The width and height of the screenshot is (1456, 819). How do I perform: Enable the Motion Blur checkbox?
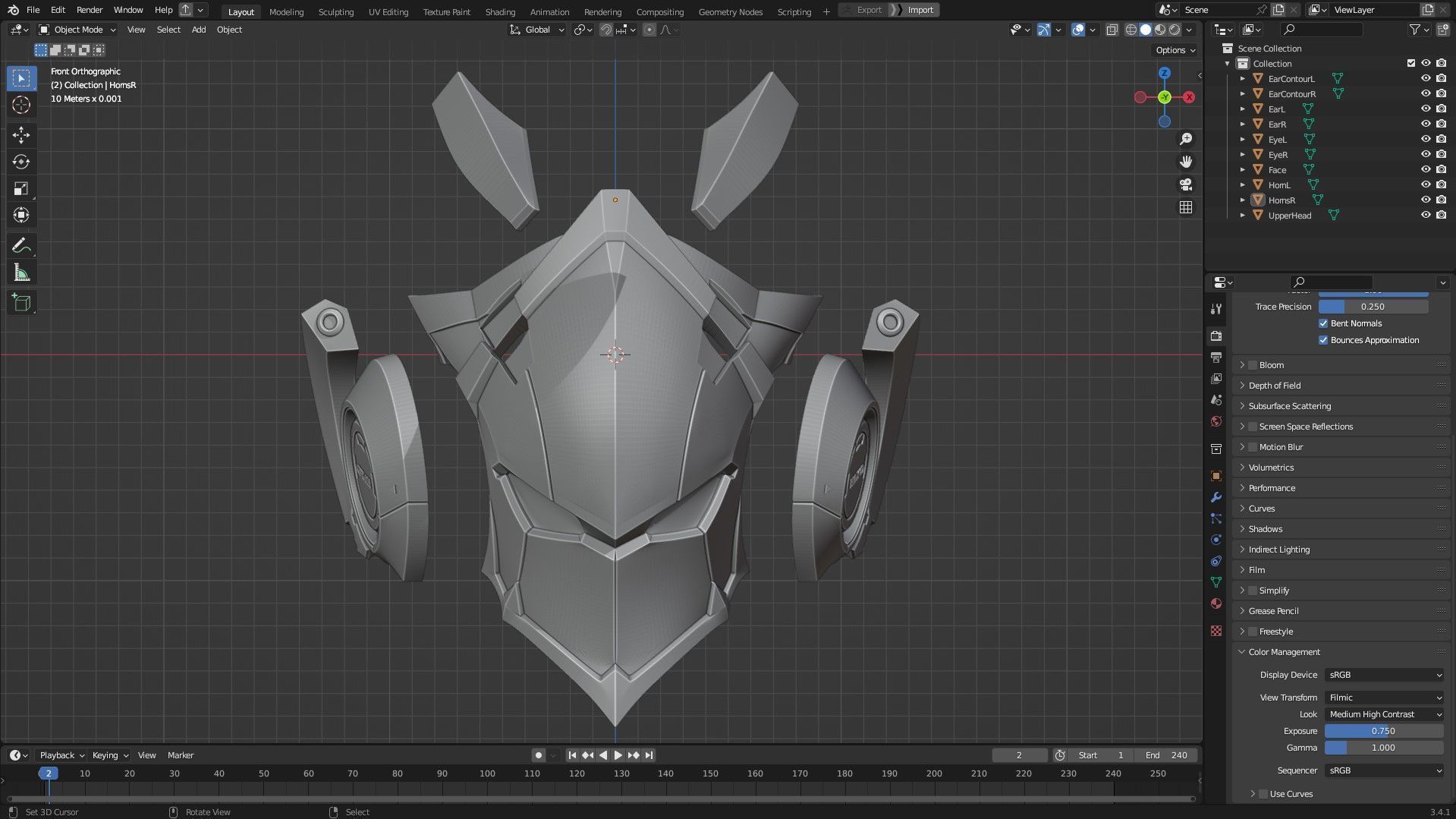pos(1253,447)
